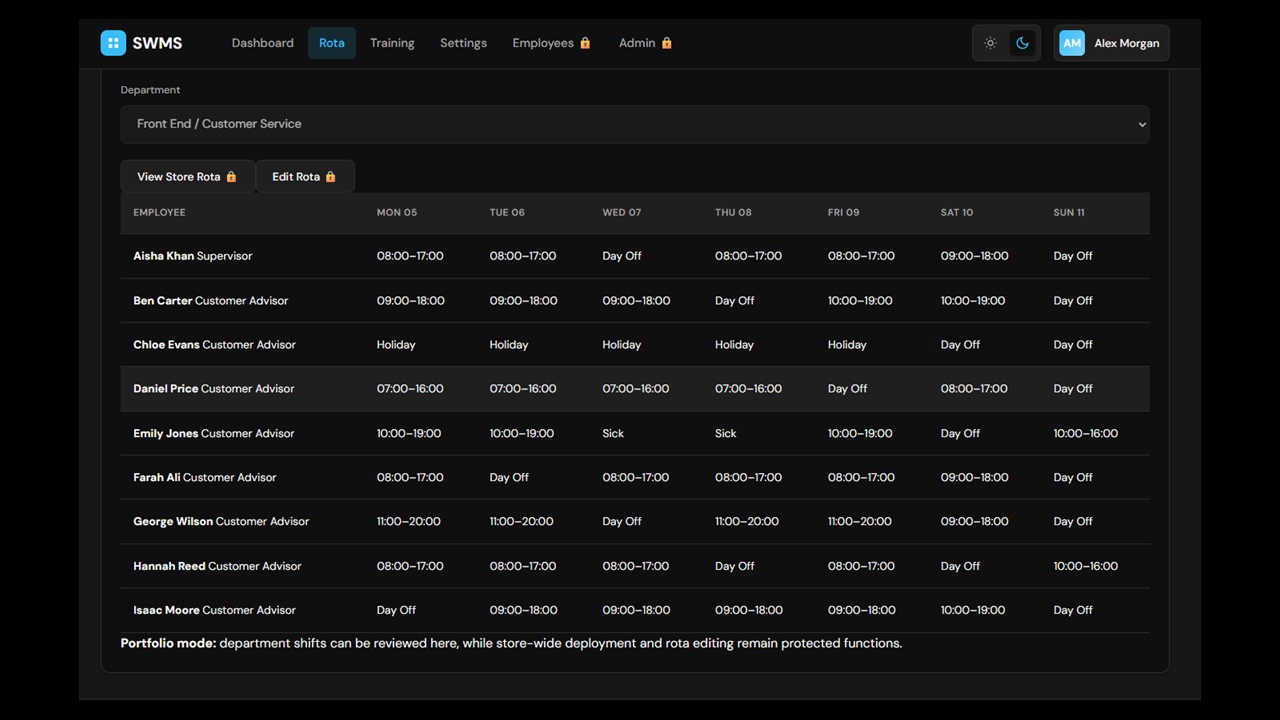
Task: Click George Wilson's Monday 11:00–20:00 shift
Action: pos(408,521)
